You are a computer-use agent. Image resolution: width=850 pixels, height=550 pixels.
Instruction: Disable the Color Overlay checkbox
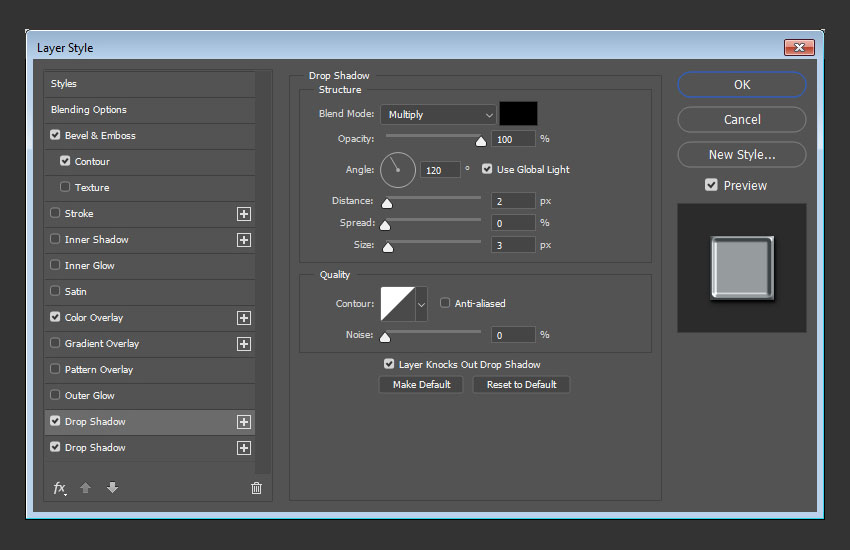[55, 317]
